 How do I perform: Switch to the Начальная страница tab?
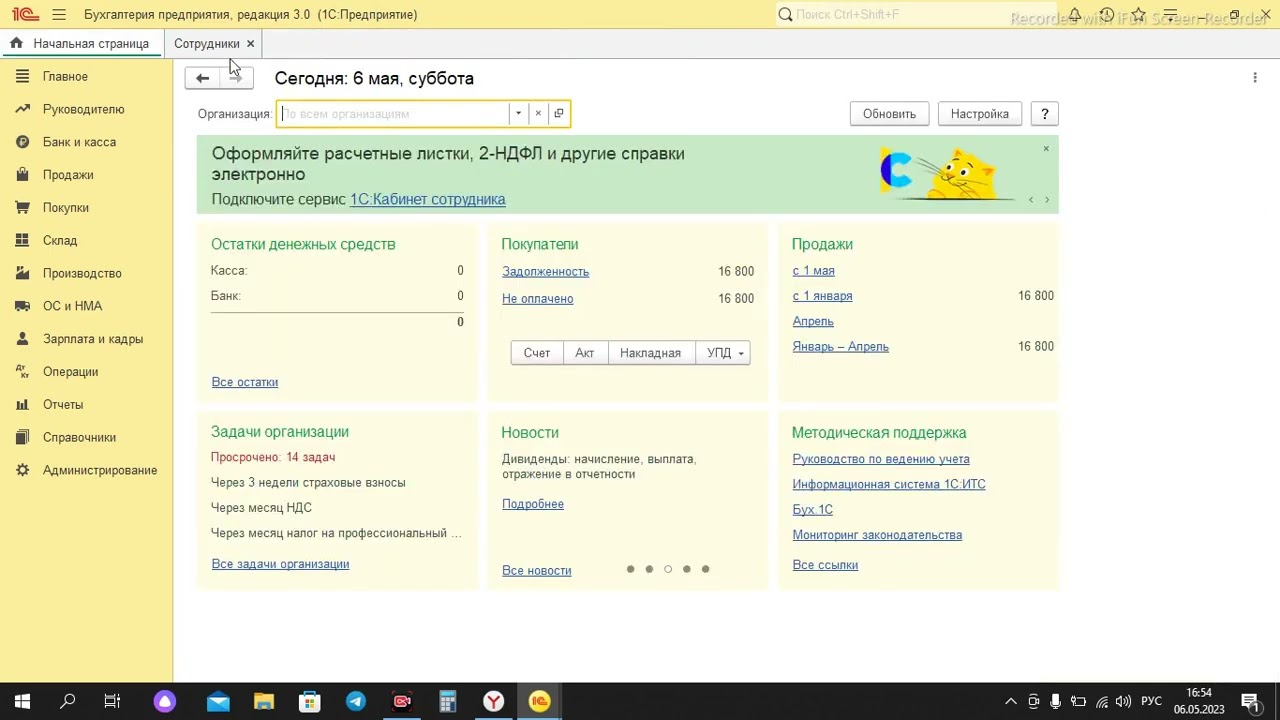point(81,44)
